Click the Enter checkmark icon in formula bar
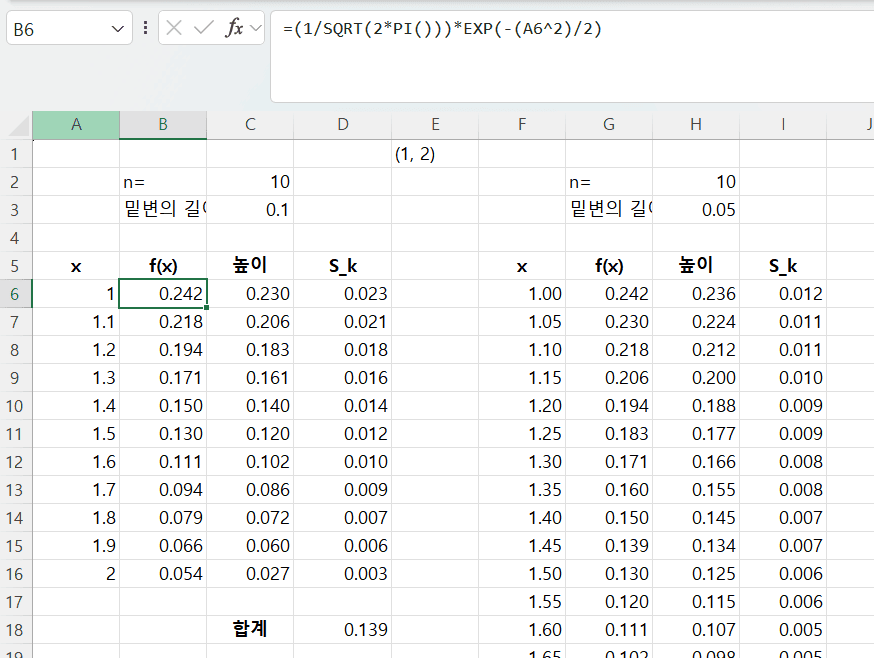This screenshot has width=874, height=658. 204,28
